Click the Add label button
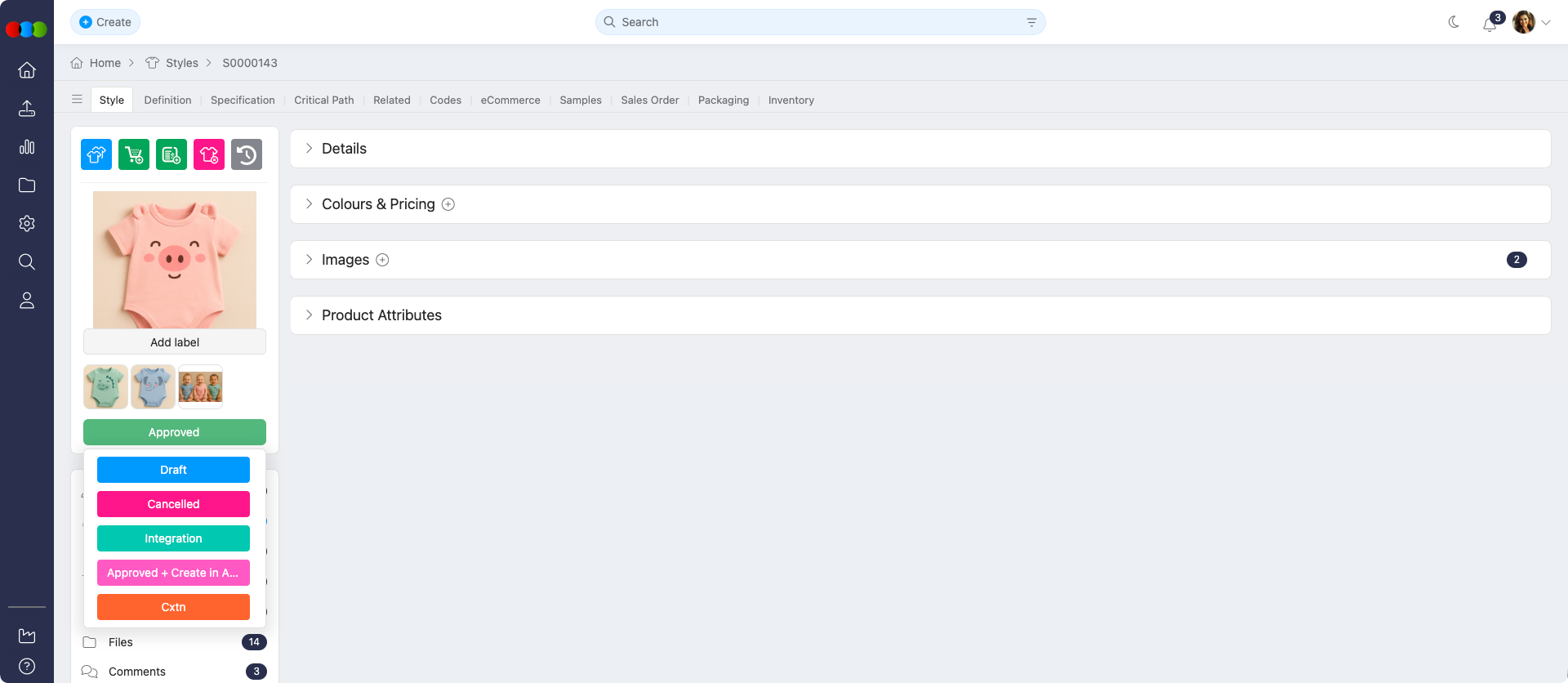This screenshot has height=683, width=1568. [175, 342]
